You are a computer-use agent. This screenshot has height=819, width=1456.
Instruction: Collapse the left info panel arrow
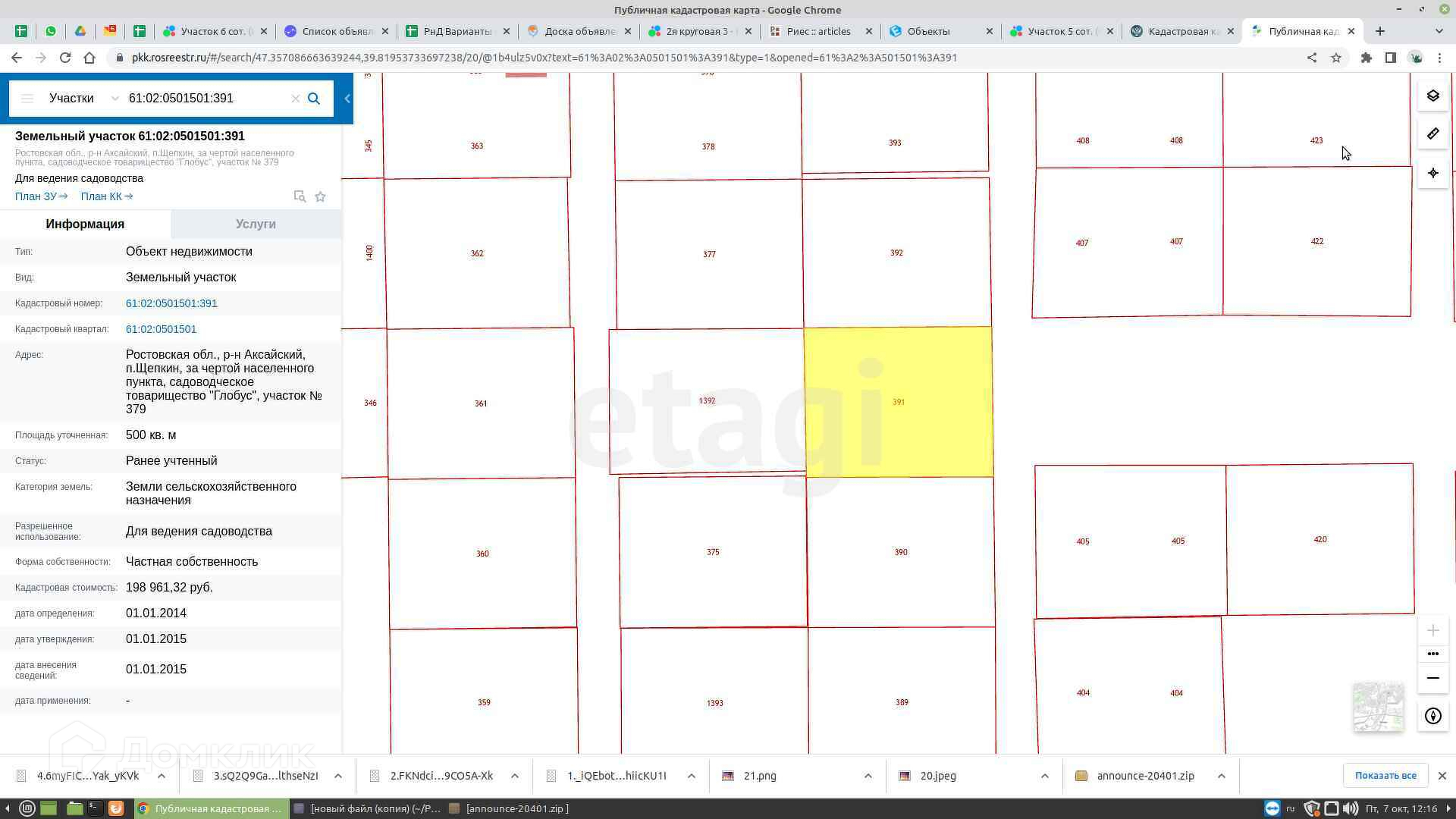pos(347,99)
